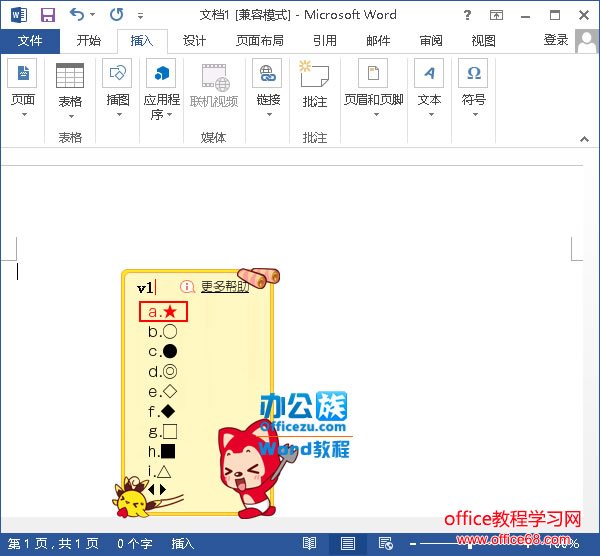This screenshot has height=556, width=600.
Task: Open the 更多帮助 link
Action: 225,286
